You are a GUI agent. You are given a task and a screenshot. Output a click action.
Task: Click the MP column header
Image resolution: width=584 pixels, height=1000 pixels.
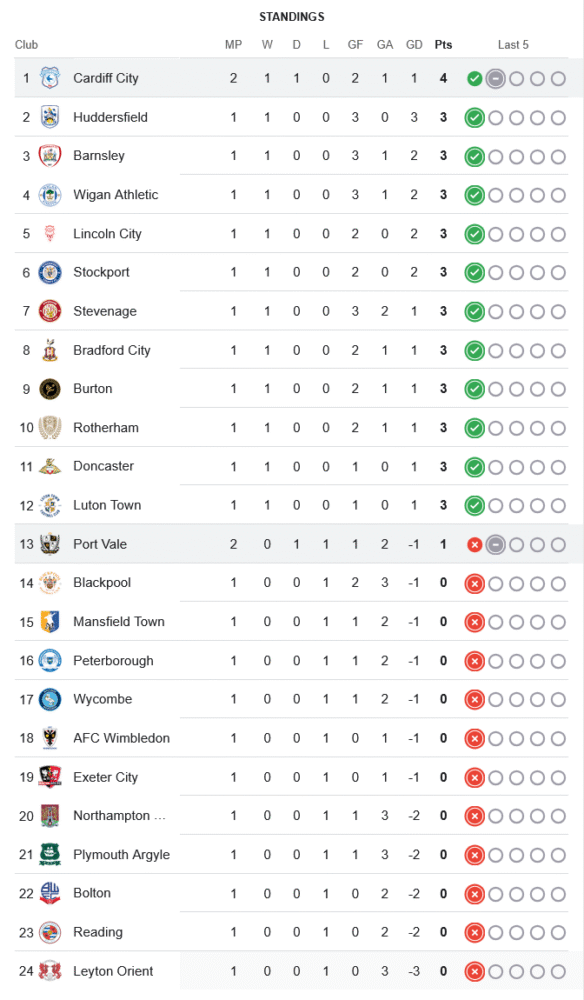pyautogui.click(x=233, y=45)
